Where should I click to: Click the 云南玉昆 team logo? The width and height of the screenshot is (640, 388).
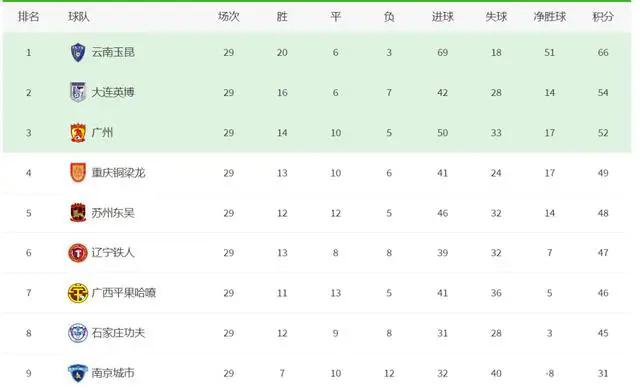78,53
